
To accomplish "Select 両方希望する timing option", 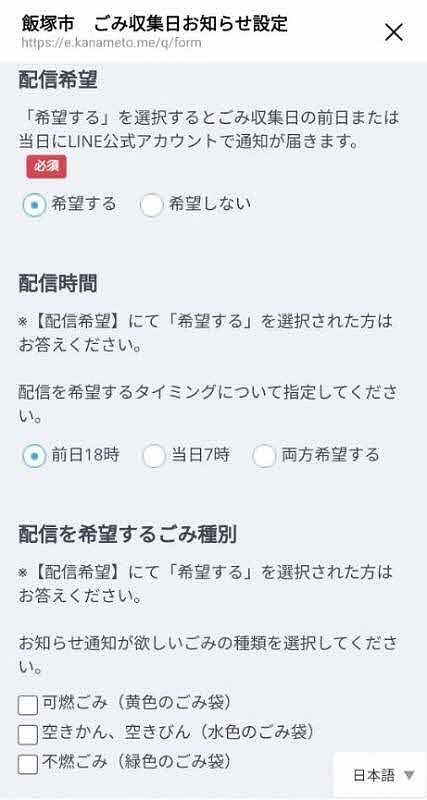I will pyautogui.click(x=264, y=456).
